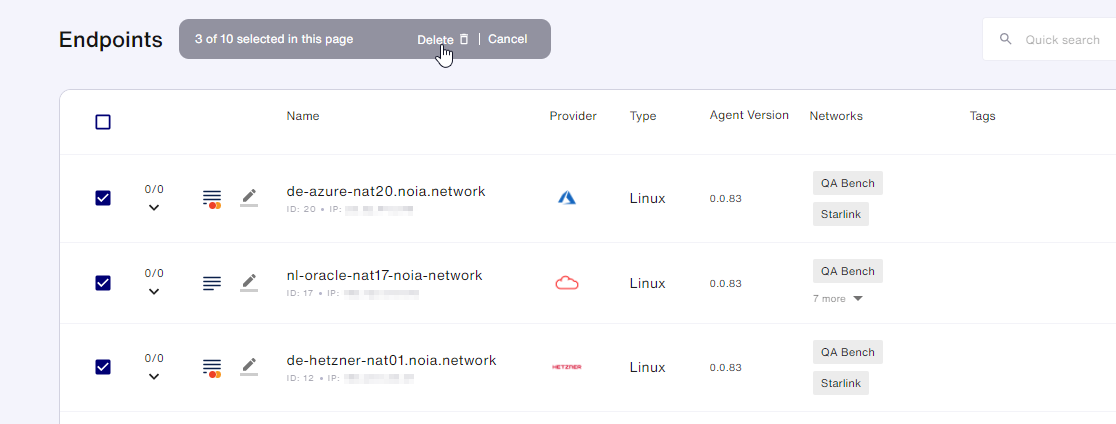The width and height of the screenshot is (1116, 424).
Task: Click the Agent Version column header
Action: coord(749,115)
